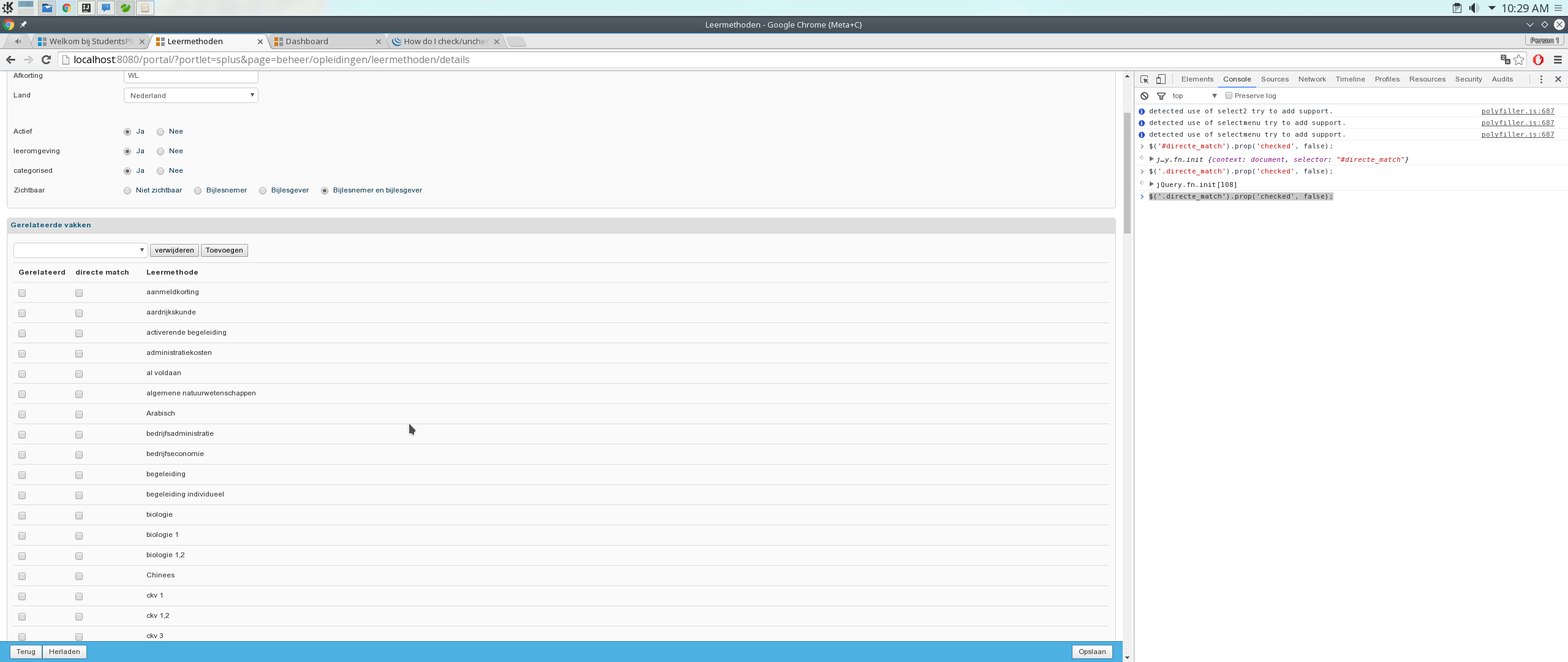Clear the console log
The height and width of the screenshot is (662, 1568).
click(1144, 96)
